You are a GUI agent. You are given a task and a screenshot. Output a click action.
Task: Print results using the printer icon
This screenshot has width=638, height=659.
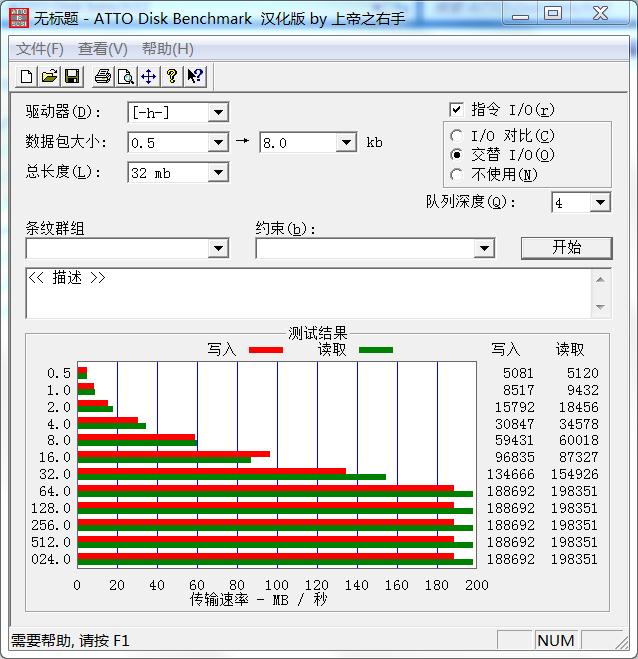pos(103,76)
